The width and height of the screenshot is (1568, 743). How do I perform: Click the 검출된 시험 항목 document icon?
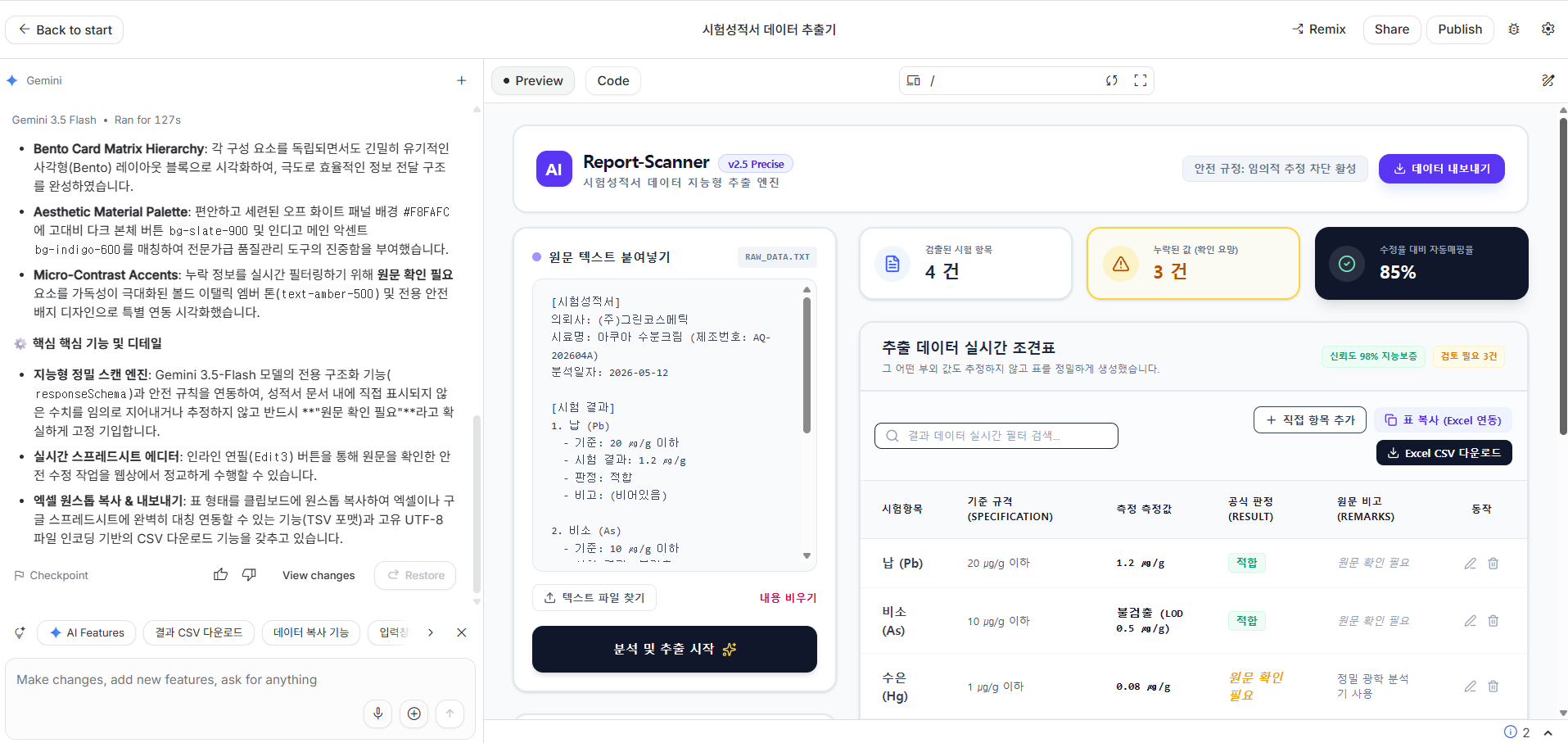point(892,264)
